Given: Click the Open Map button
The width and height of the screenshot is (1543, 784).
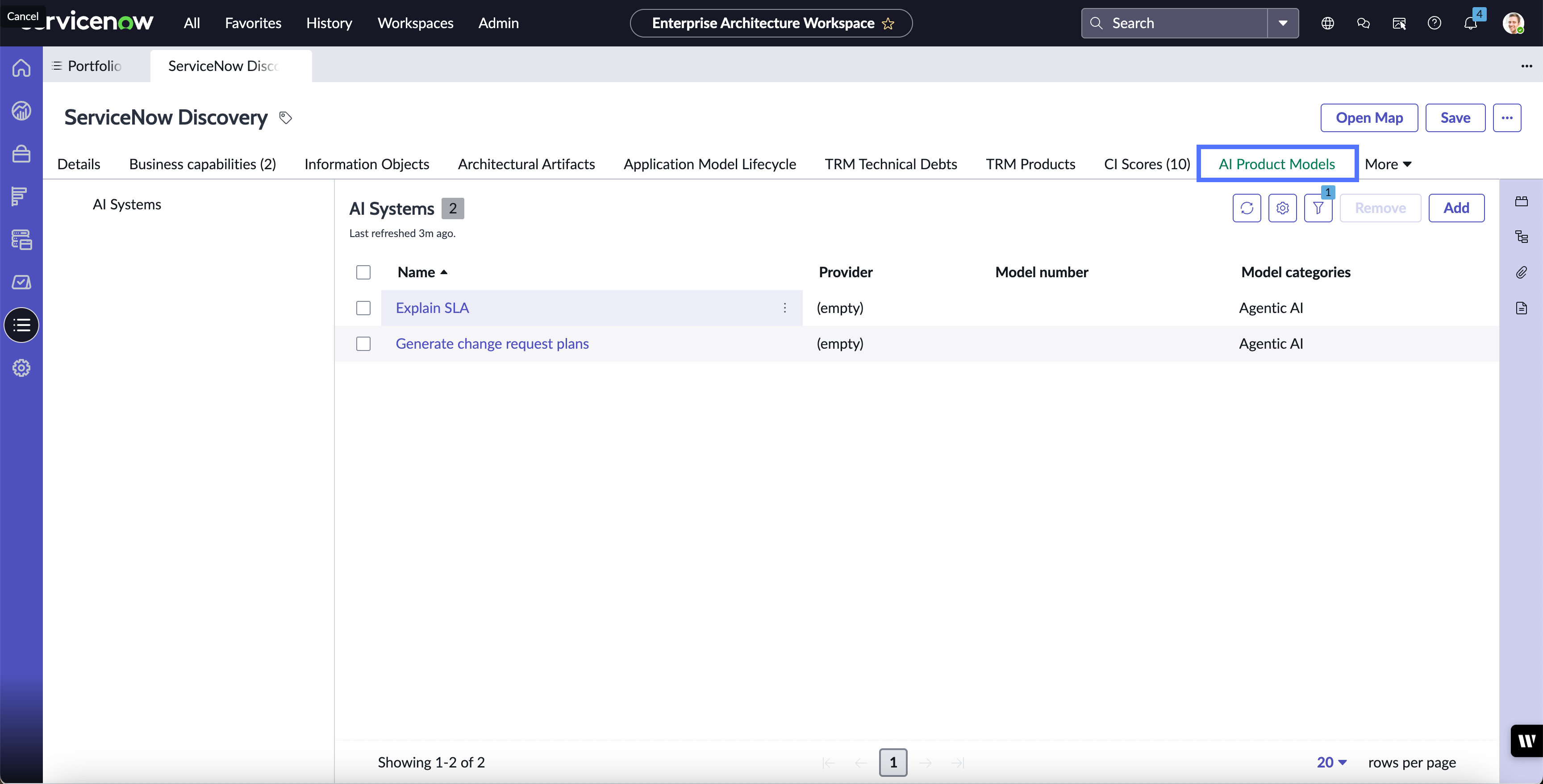Looking at the screenshot, I should pyautogui.click(x=1369, y=118).
